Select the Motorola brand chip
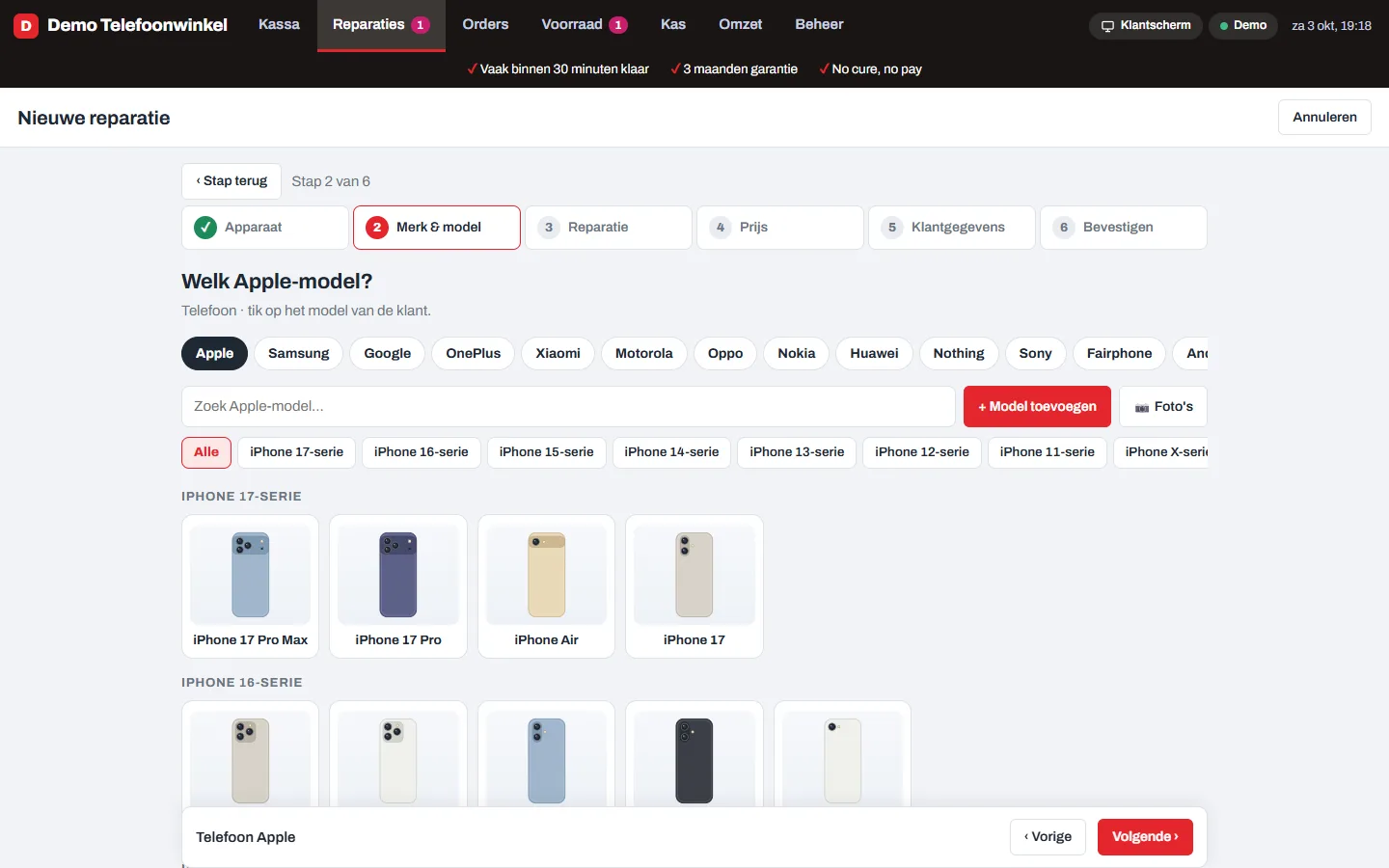Viewport: 1389px width, 868px height. pyautogui.click(x=644, y=354)
